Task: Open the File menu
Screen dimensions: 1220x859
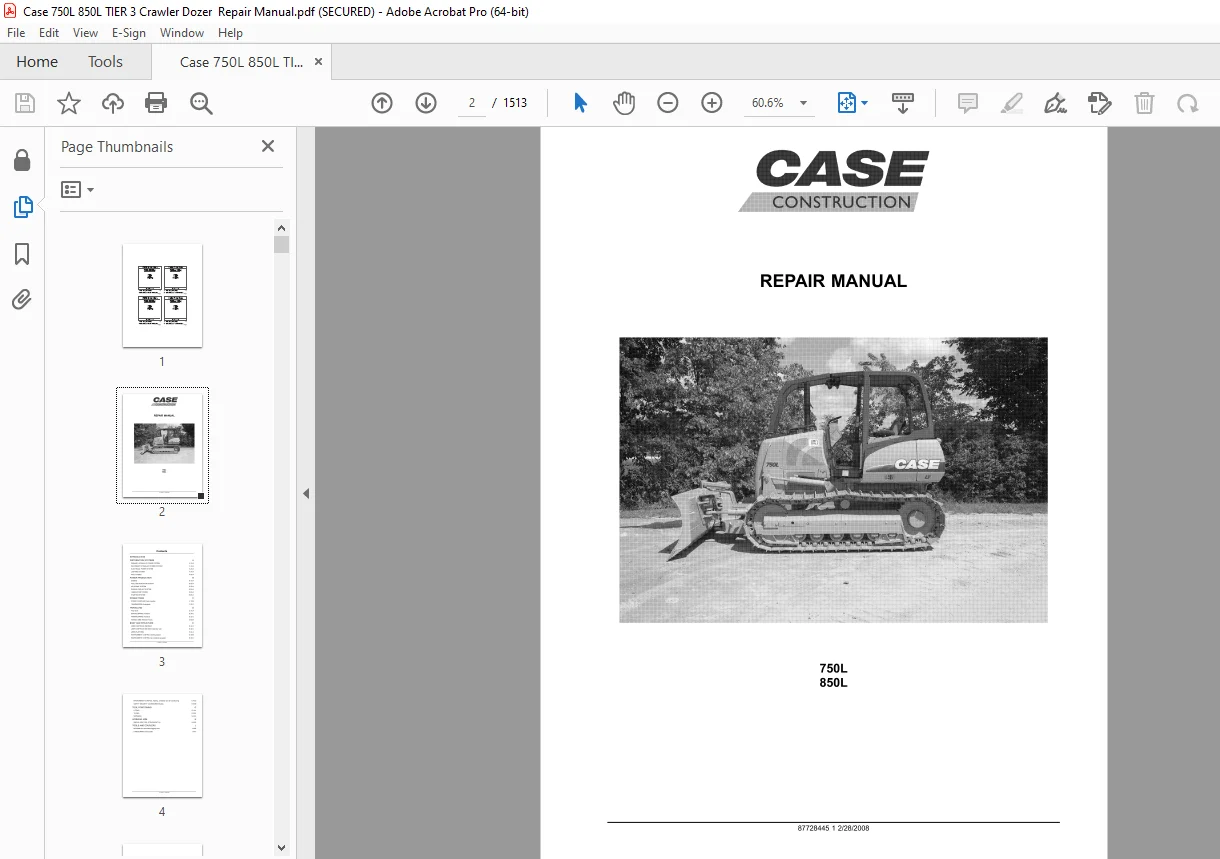Action: [16, 33]
